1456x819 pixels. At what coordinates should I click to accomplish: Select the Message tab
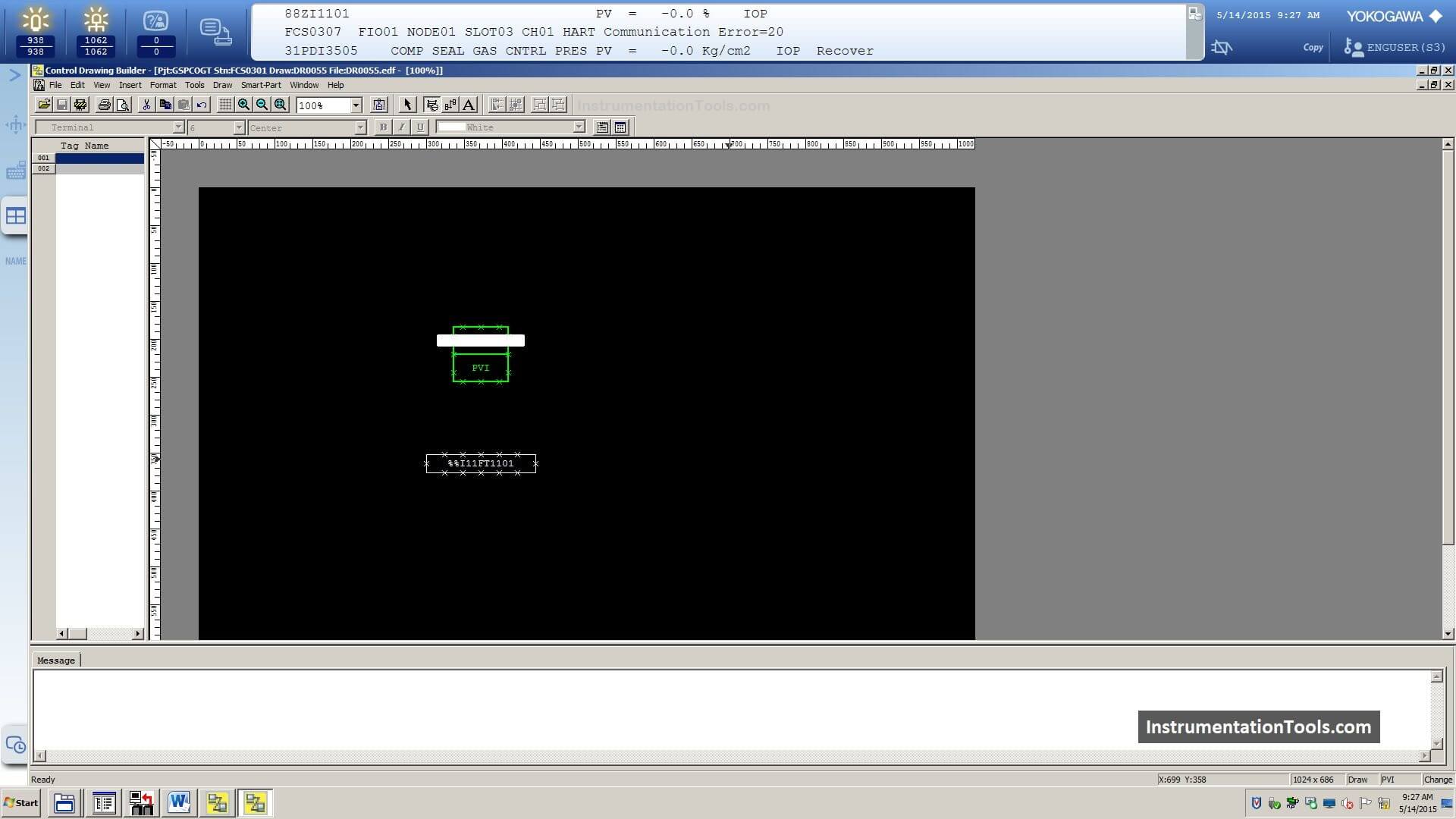coord(56,661)
